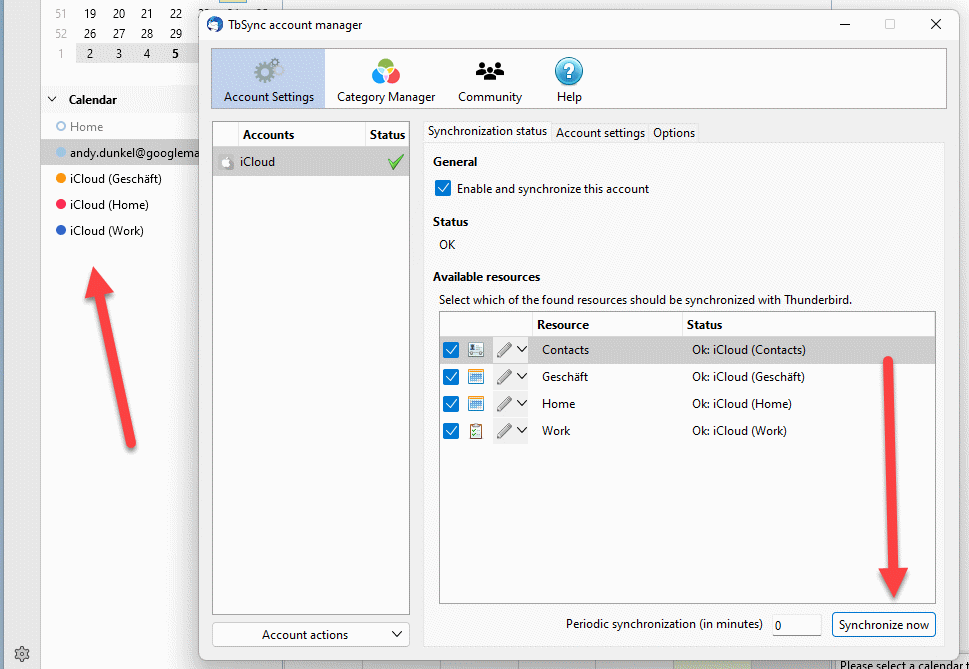The image size is (969, 669).
Task: Click Synchronize now button
Action: (x=884, y=625)
